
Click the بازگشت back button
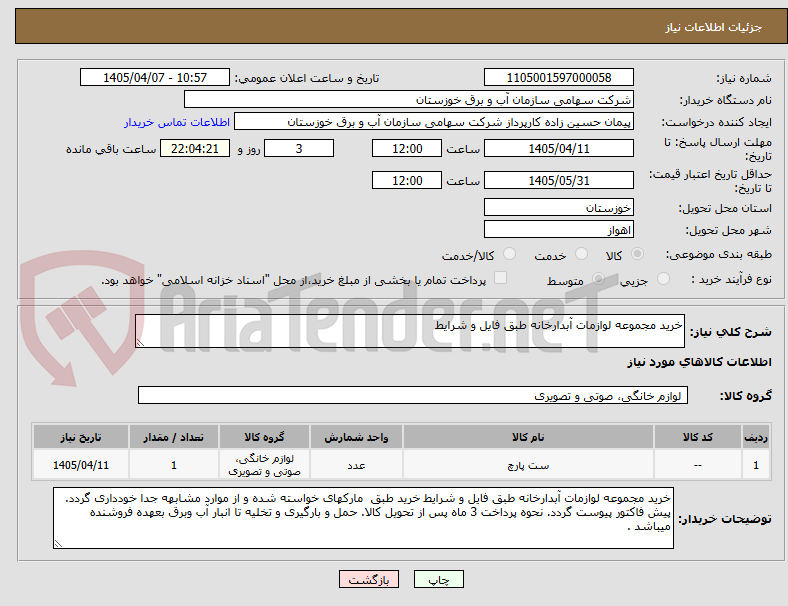tap(369, 579)
